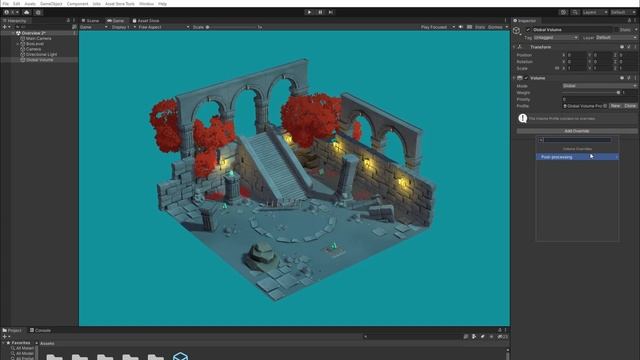Toggle Global Volume active checkbox in Inspector

tap(528, 30)
